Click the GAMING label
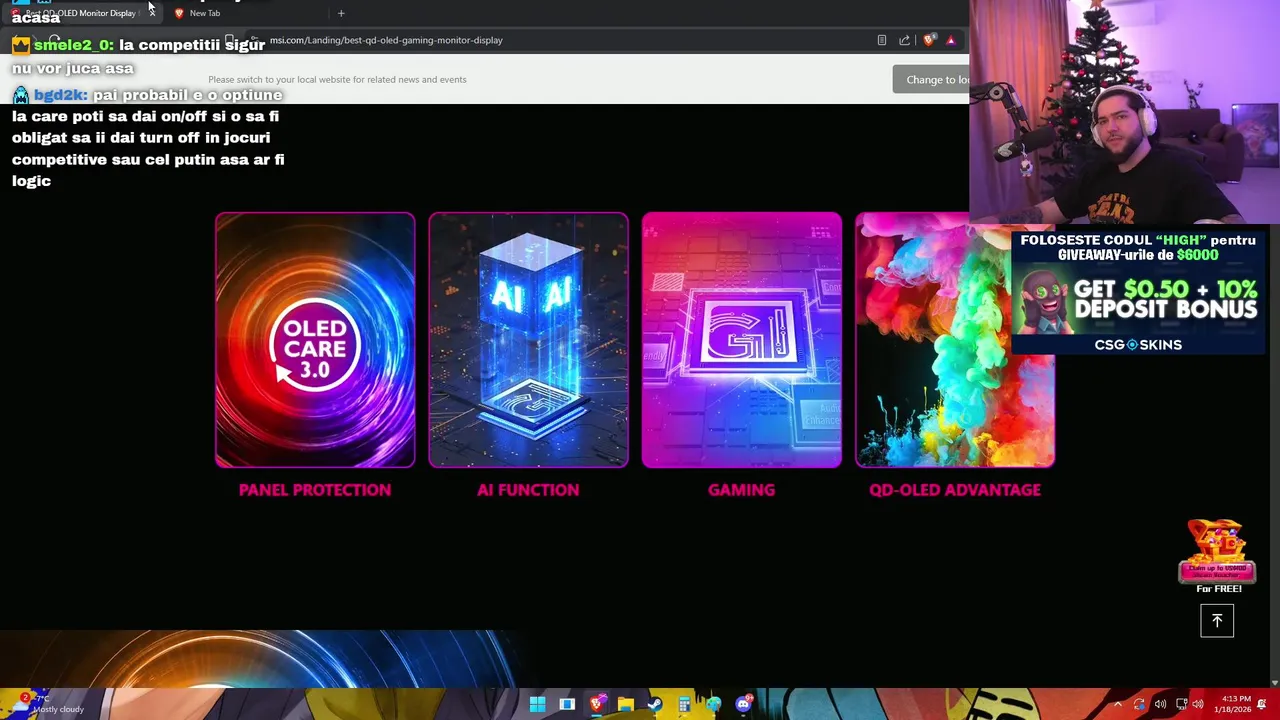 (x=741, y=490)
